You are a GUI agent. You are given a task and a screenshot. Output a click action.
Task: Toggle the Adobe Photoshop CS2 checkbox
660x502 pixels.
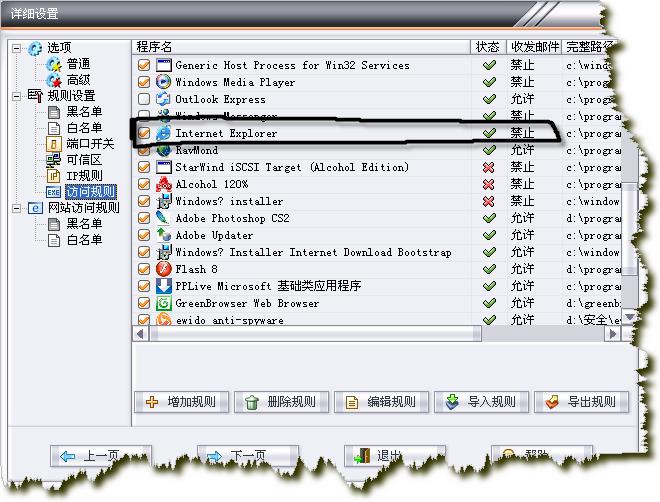(144, 218)
